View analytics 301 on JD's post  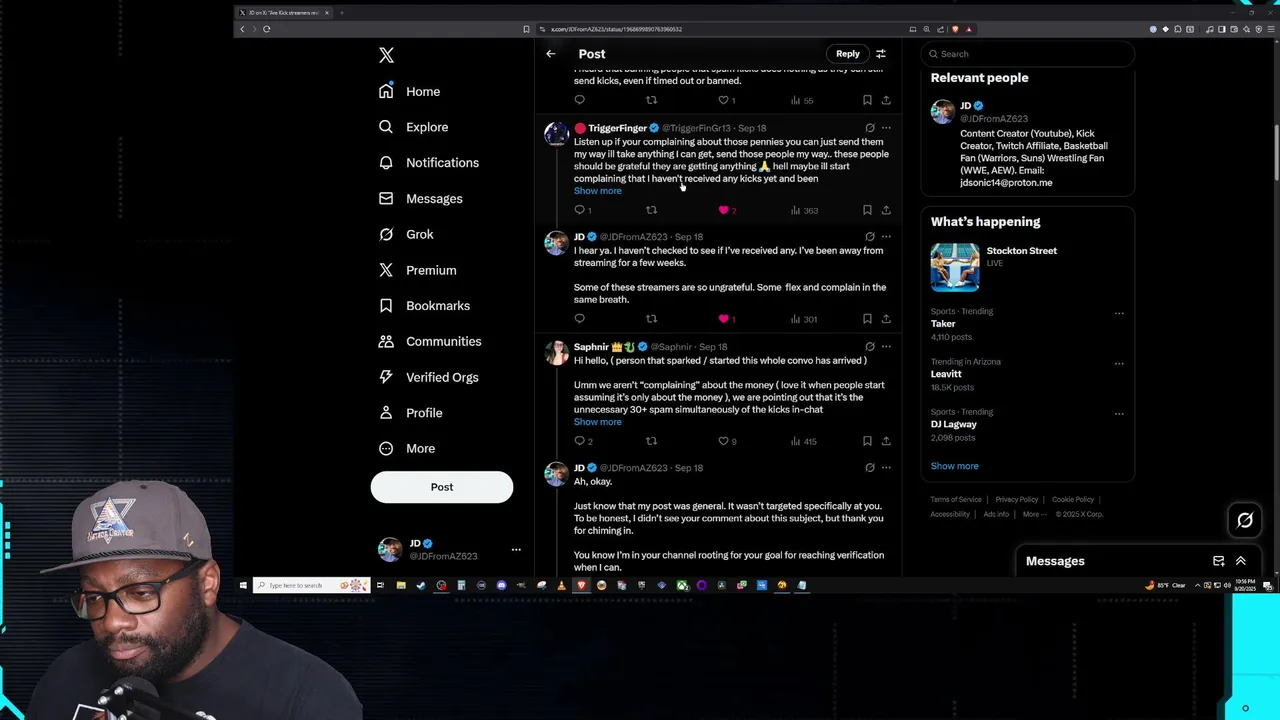pos(804,319)
